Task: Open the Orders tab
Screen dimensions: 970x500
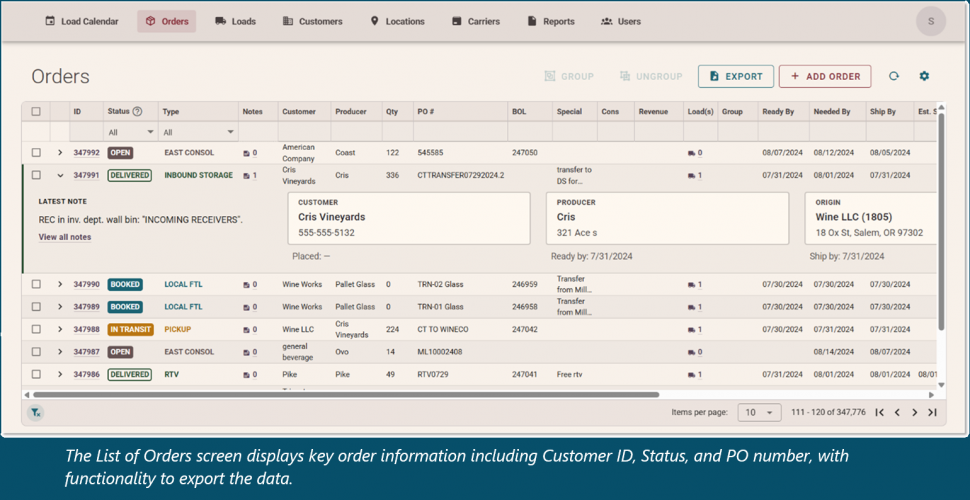Action: pos(166,21)
